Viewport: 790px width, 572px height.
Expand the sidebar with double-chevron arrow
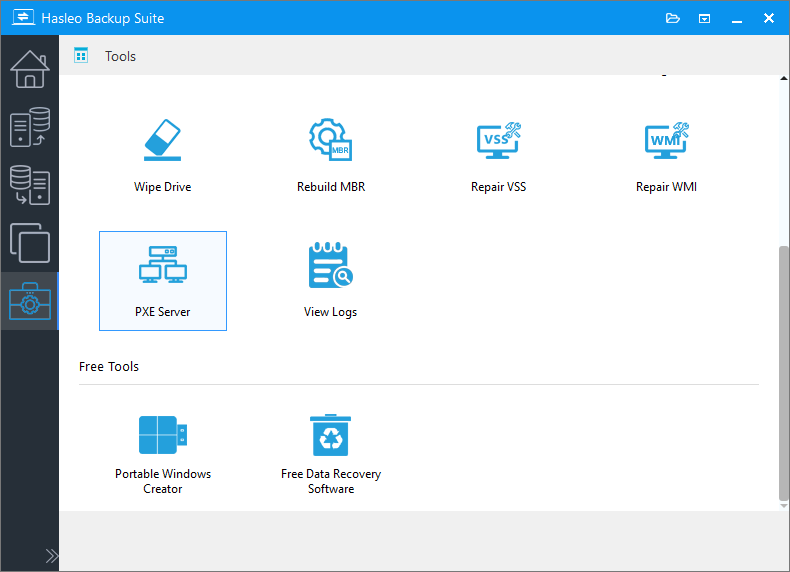coord(51,555)
